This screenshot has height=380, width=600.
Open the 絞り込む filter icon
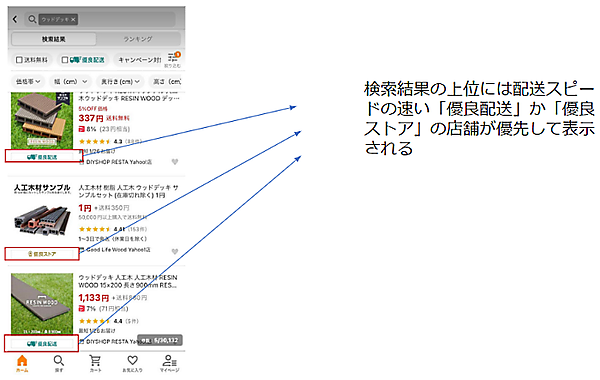pos(173,60)
